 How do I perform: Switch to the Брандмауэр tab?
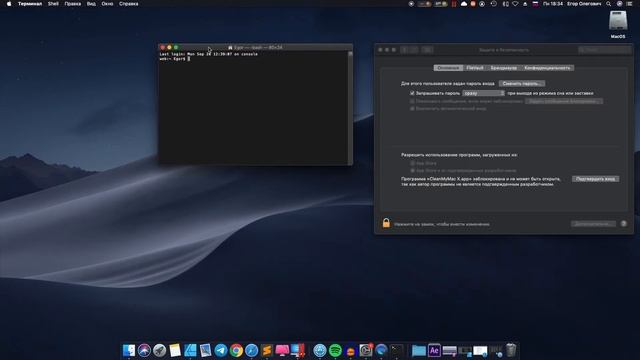point(504,68)
